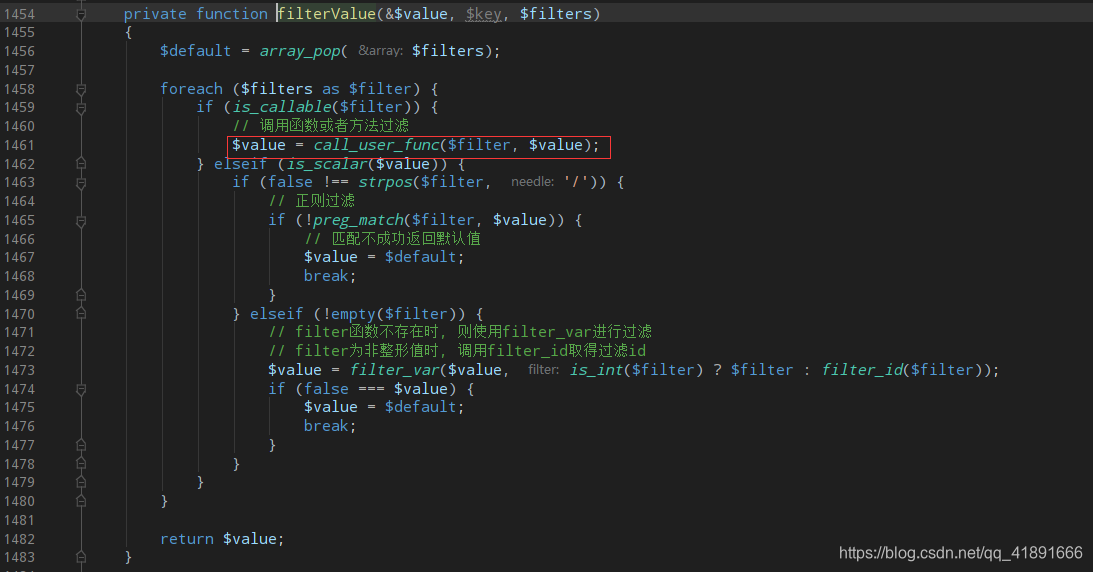Toggle the fold marker on line 1462

coord(81,164)
